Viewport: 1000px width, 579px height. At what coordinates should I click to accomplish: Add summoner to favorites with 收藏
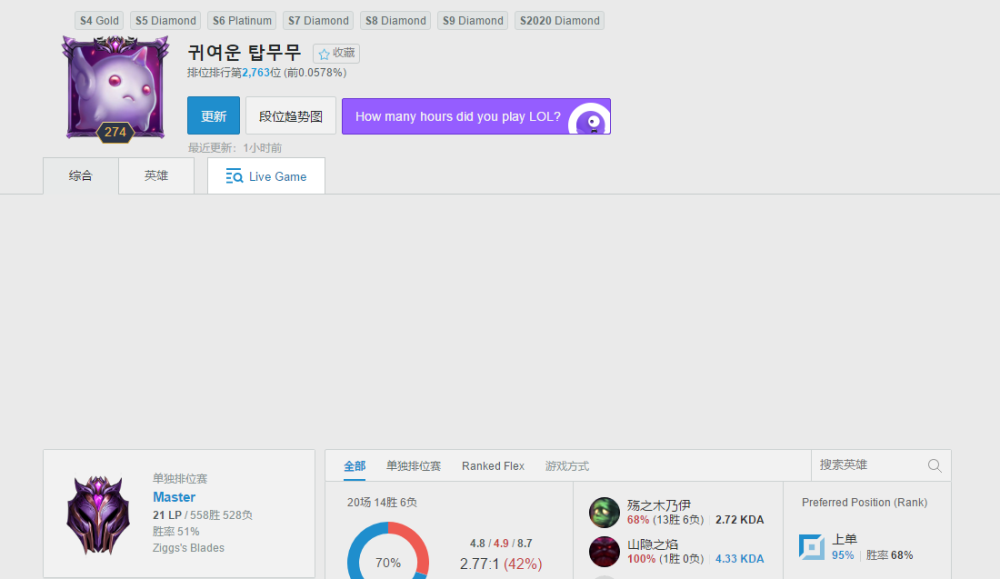[x=336, y=54]
